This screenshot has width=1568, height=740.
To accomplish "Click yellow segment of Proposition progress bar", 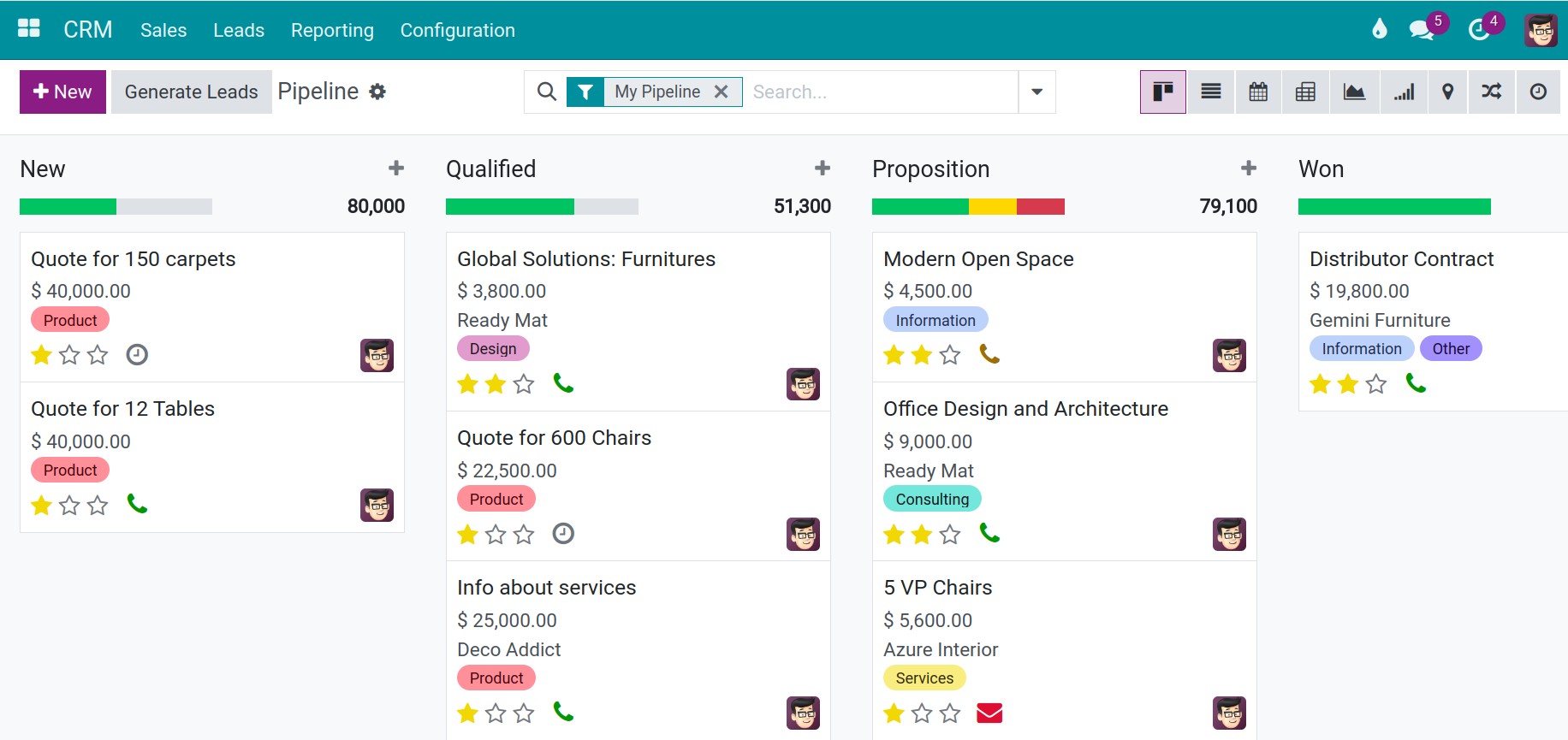I will click(993, 206).
